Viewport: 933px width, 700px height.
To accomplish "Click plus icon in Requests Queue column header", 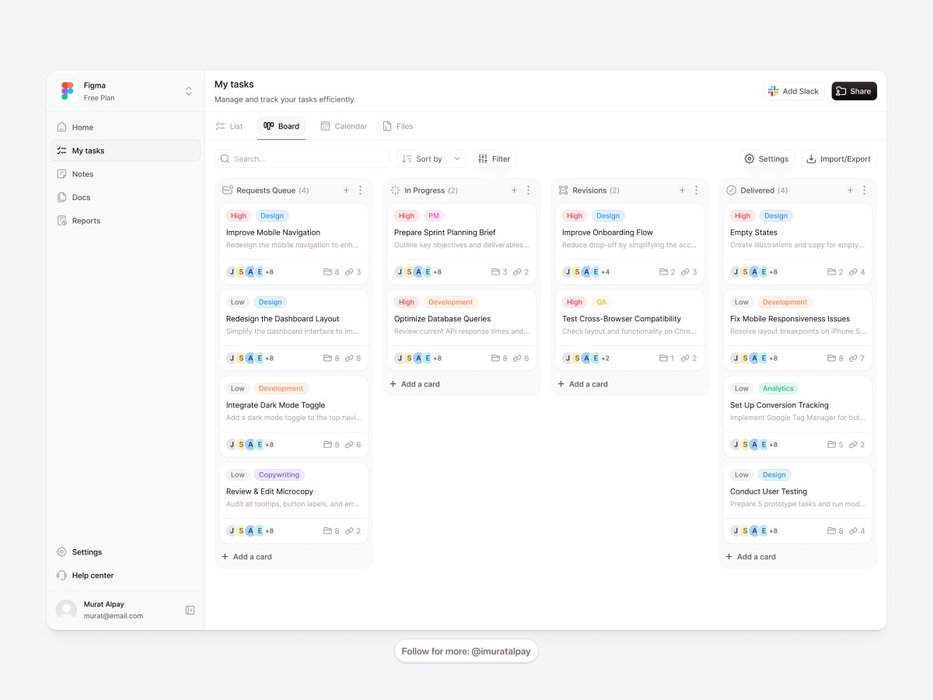I will point(346,190).
